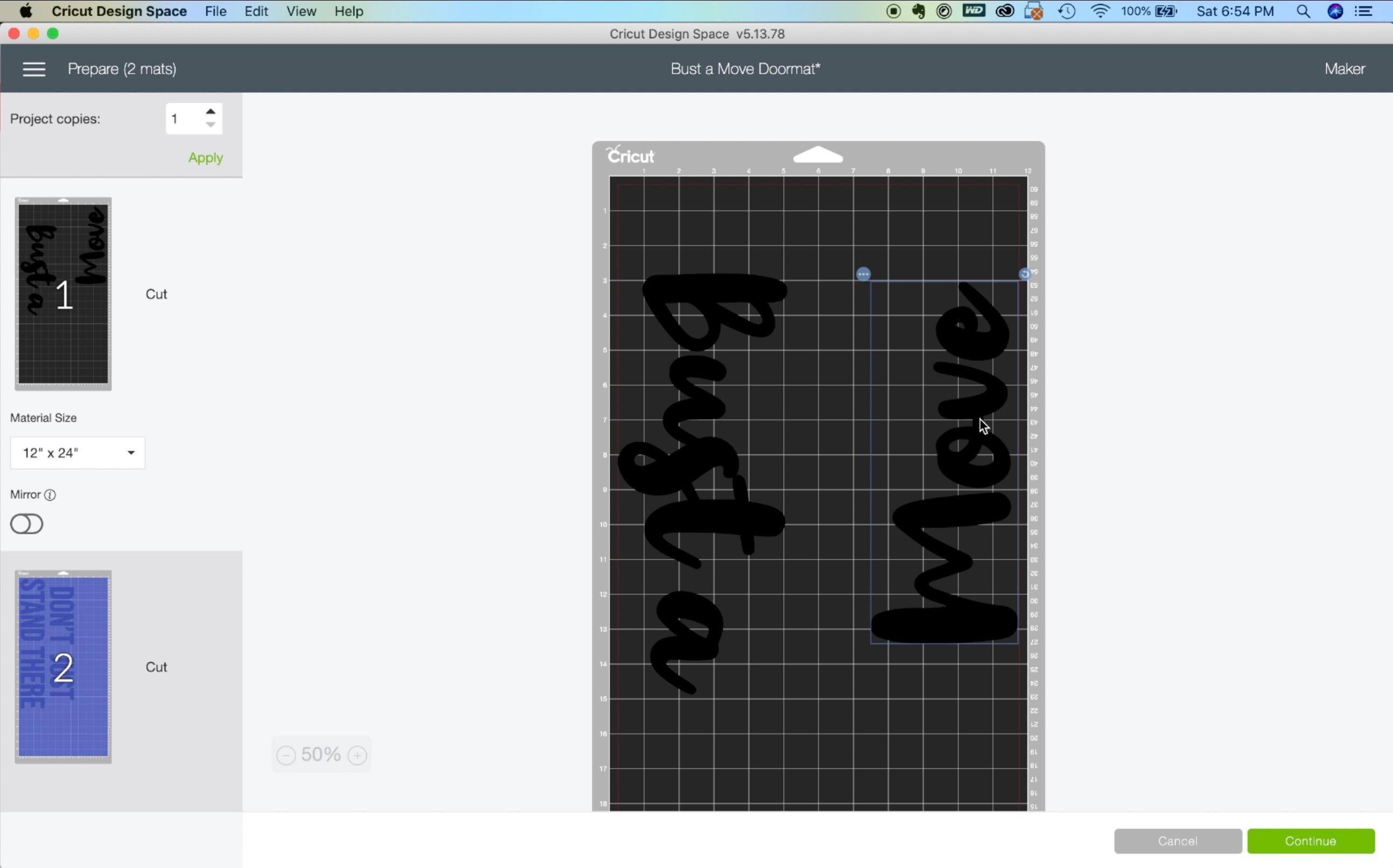Increase project copies with the up arrow

(x=211, y=111)
